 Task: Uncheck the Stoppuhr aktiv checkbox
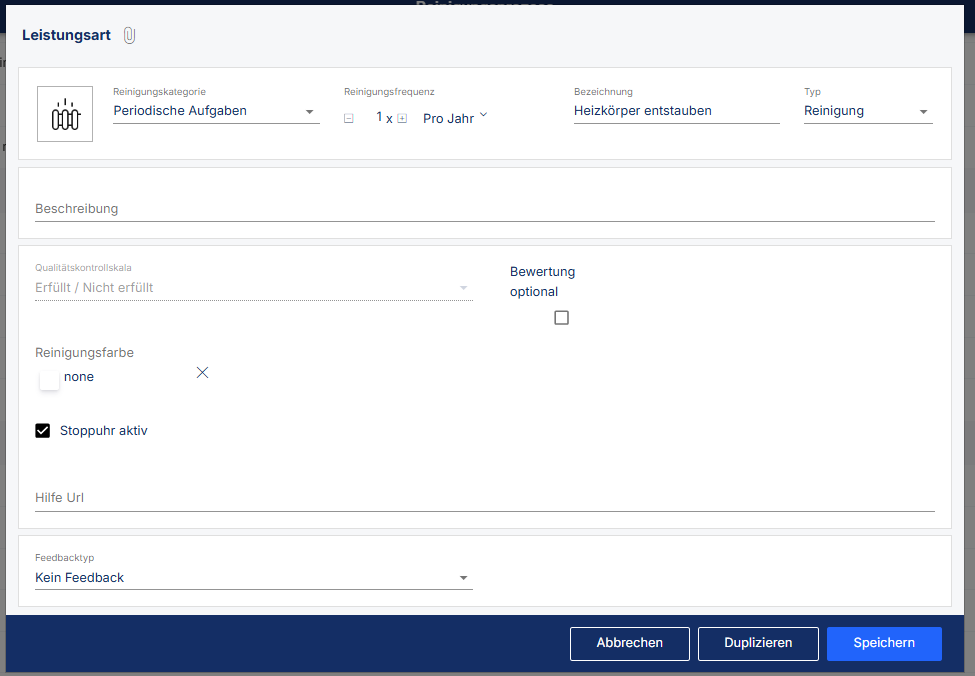(43, 431)
